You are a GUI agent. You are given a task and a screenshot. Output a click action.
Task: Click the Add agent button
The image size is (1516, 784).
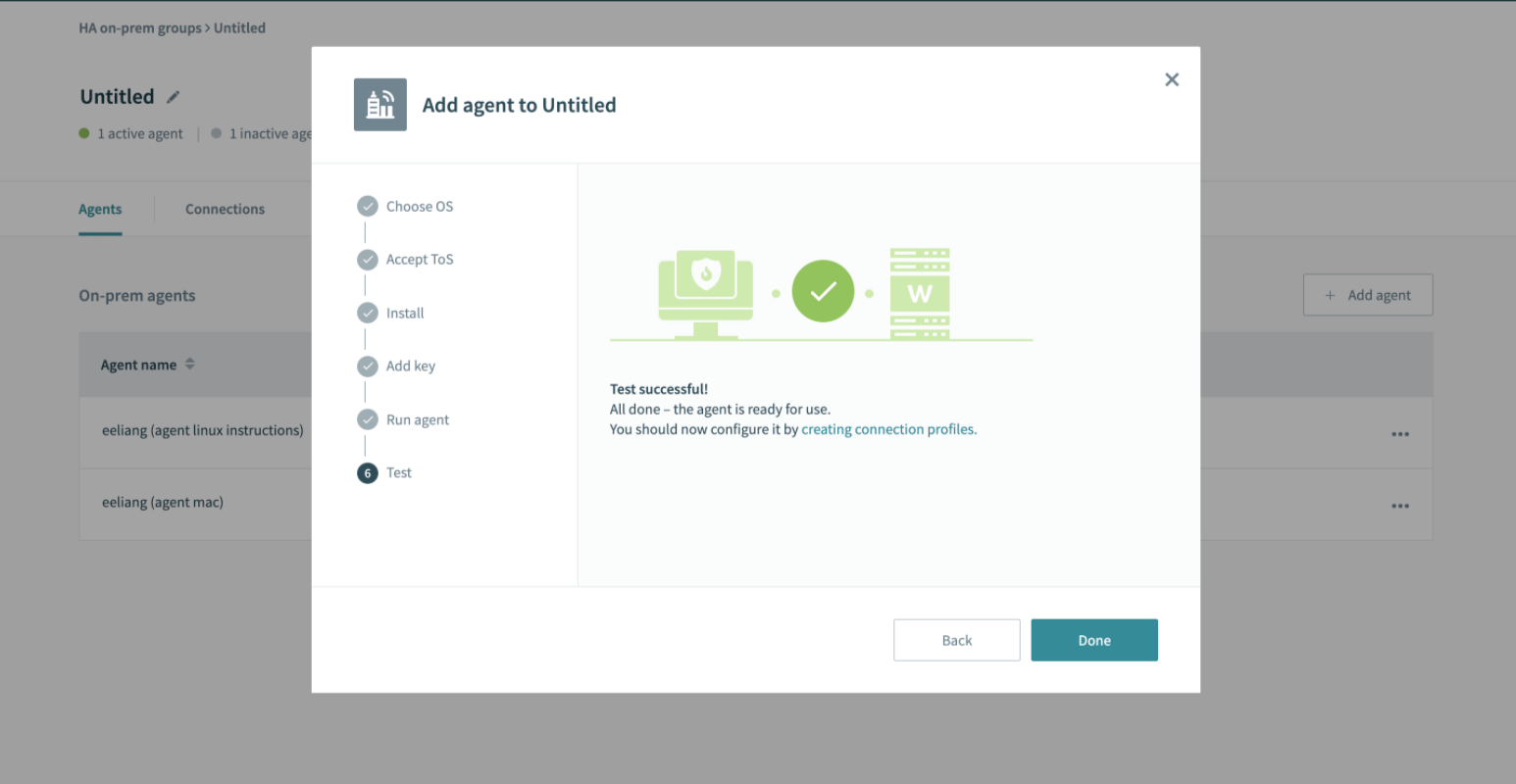coord(1367,295)
